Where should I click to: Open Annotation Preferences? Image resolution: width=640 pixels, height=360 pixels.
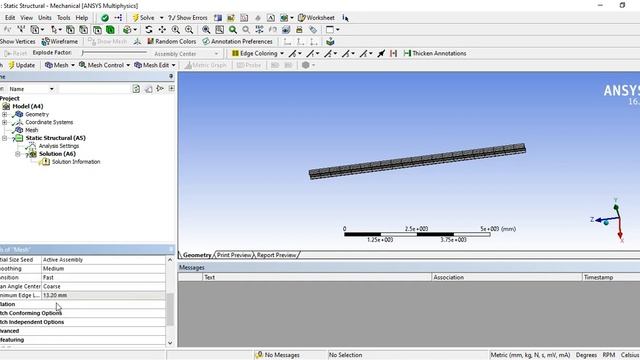pyautogui.click(x=238, y=42)
